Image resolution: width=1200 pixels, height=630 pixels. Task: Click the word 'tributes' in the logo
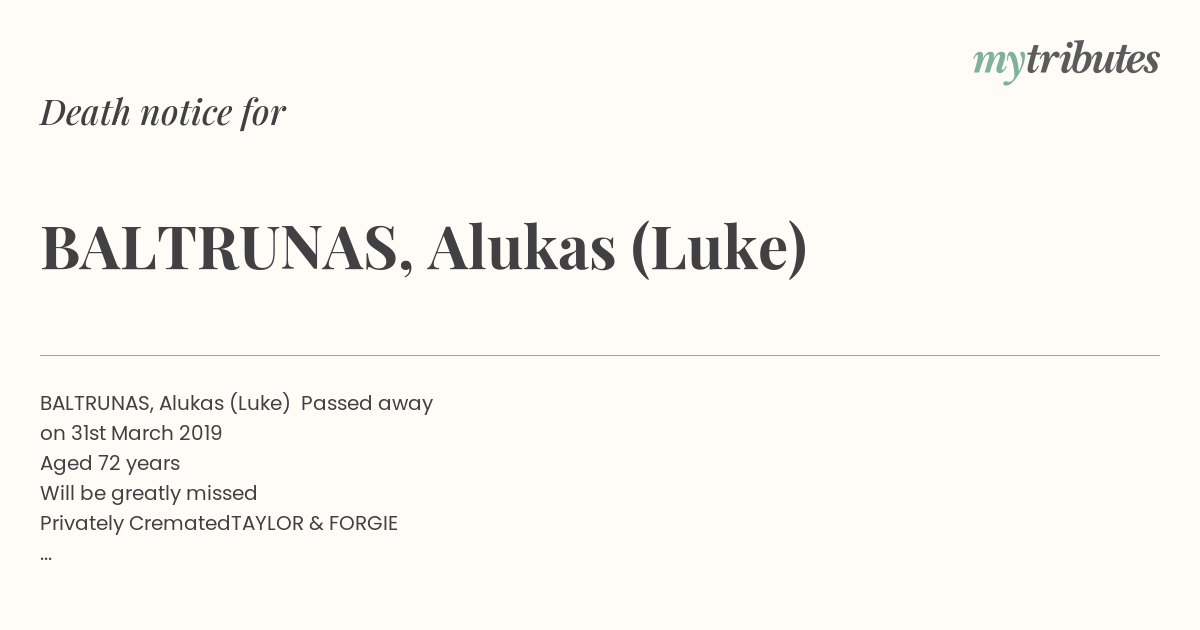[x=1093, y=60]
